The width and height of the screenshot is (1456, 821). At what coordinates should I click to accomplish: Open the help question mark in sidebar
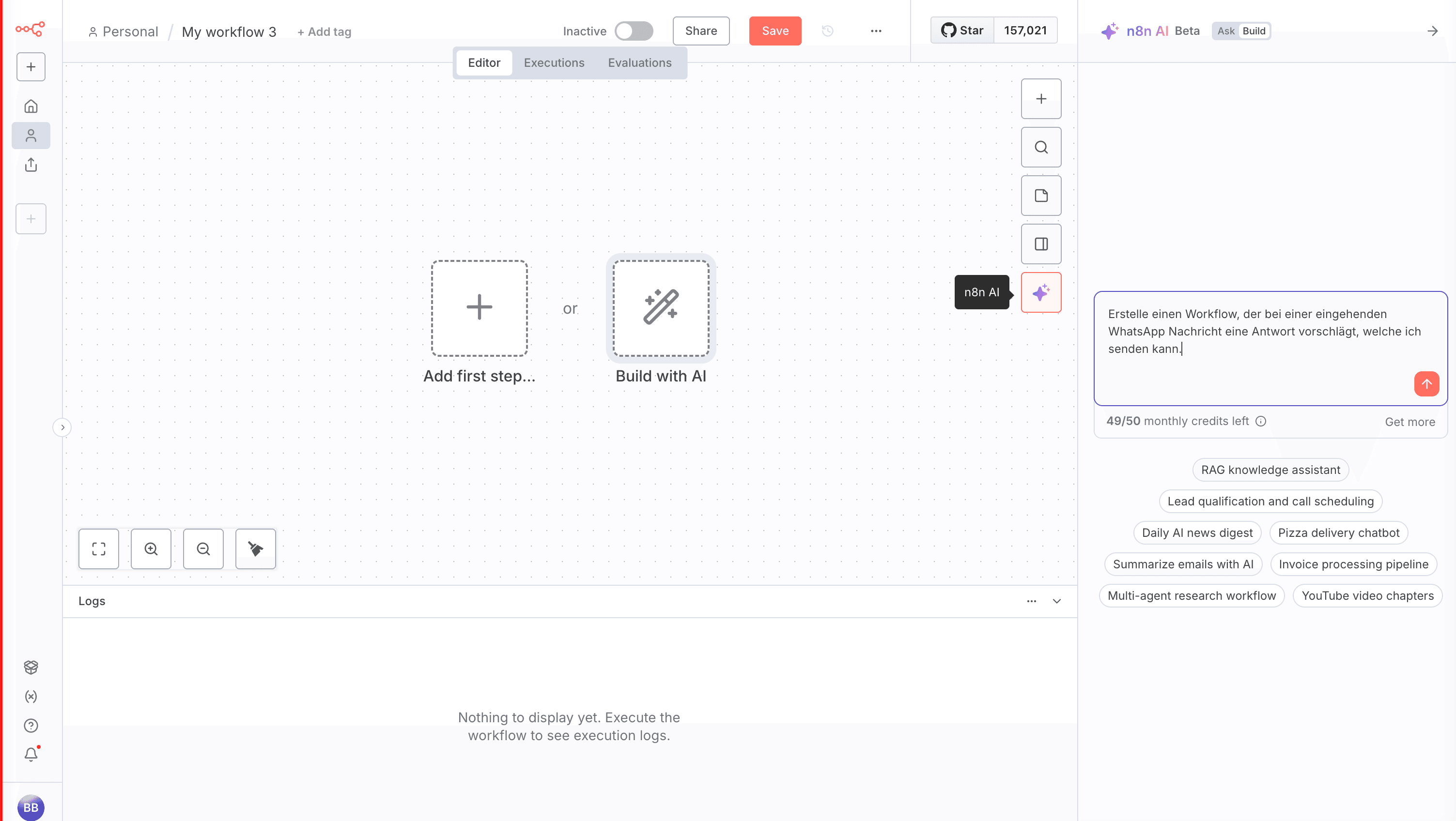pyautogui.click(x=31, y=726)
